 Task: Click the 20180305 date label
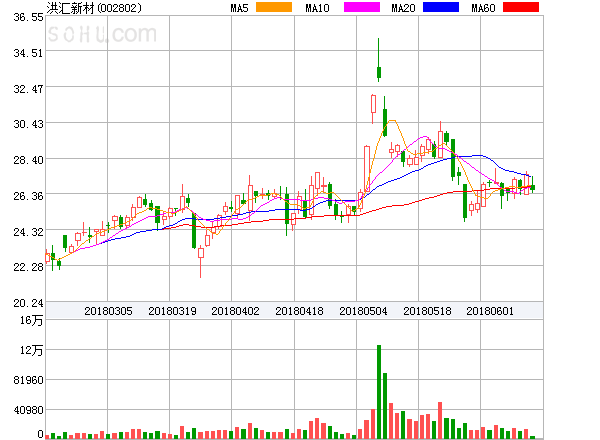(x=108, y=311)
